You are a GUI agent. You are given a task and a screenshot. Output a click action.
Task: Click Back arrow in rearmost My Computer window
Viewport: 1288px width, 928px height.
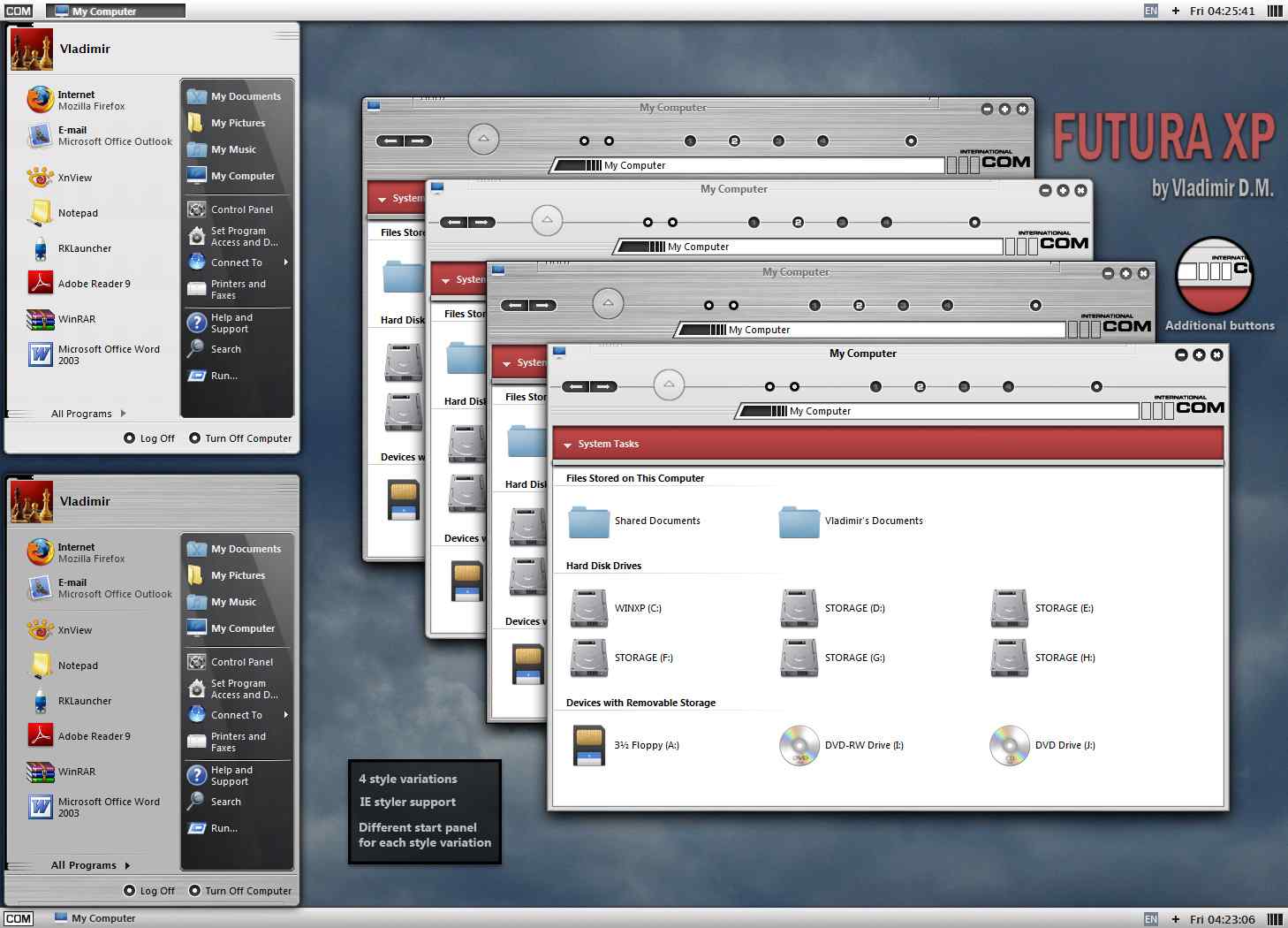coord(391,141)
